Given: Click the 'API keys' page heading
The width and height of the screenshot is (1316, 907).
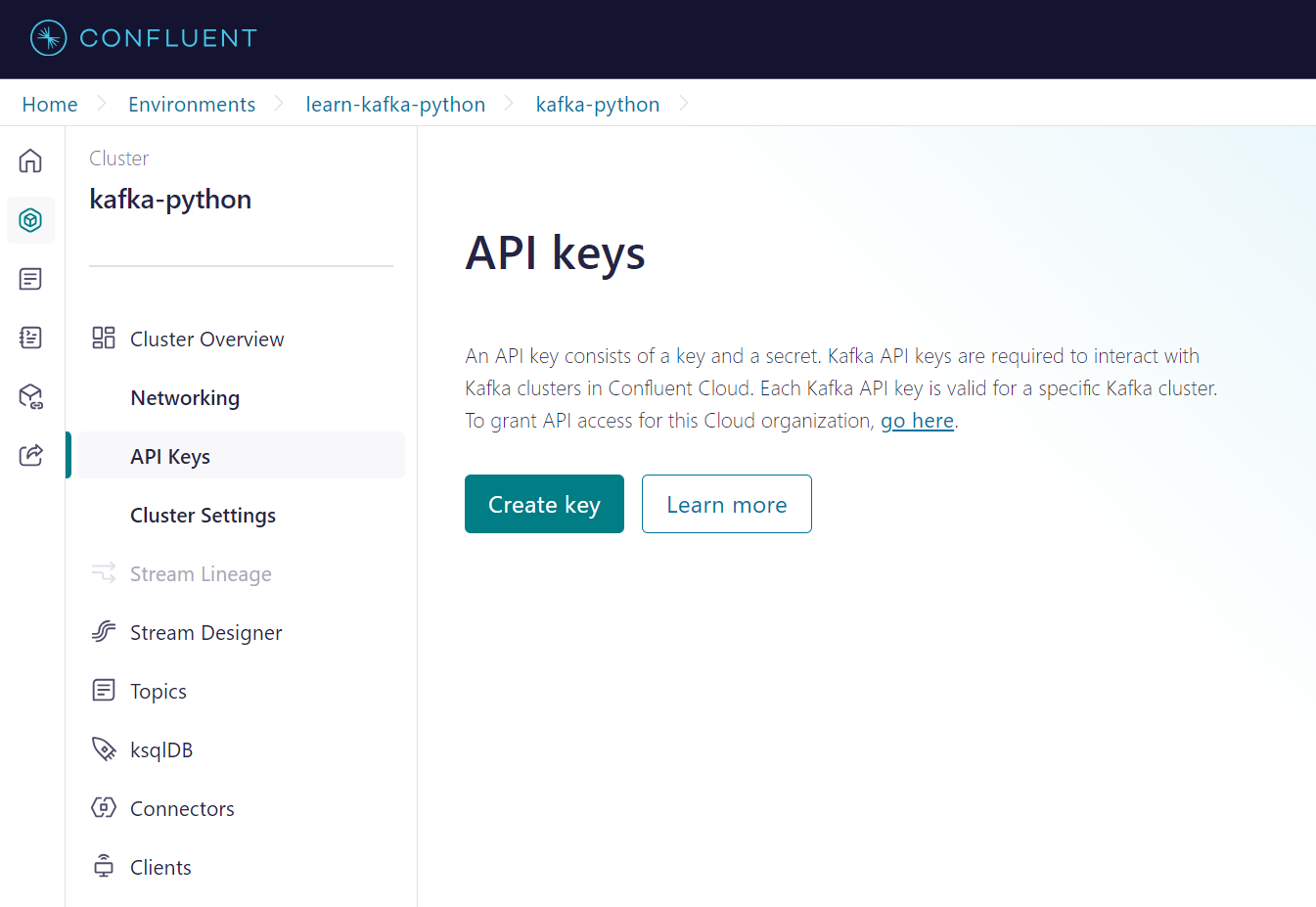Looking at the screenshot, I should [555, 253].
